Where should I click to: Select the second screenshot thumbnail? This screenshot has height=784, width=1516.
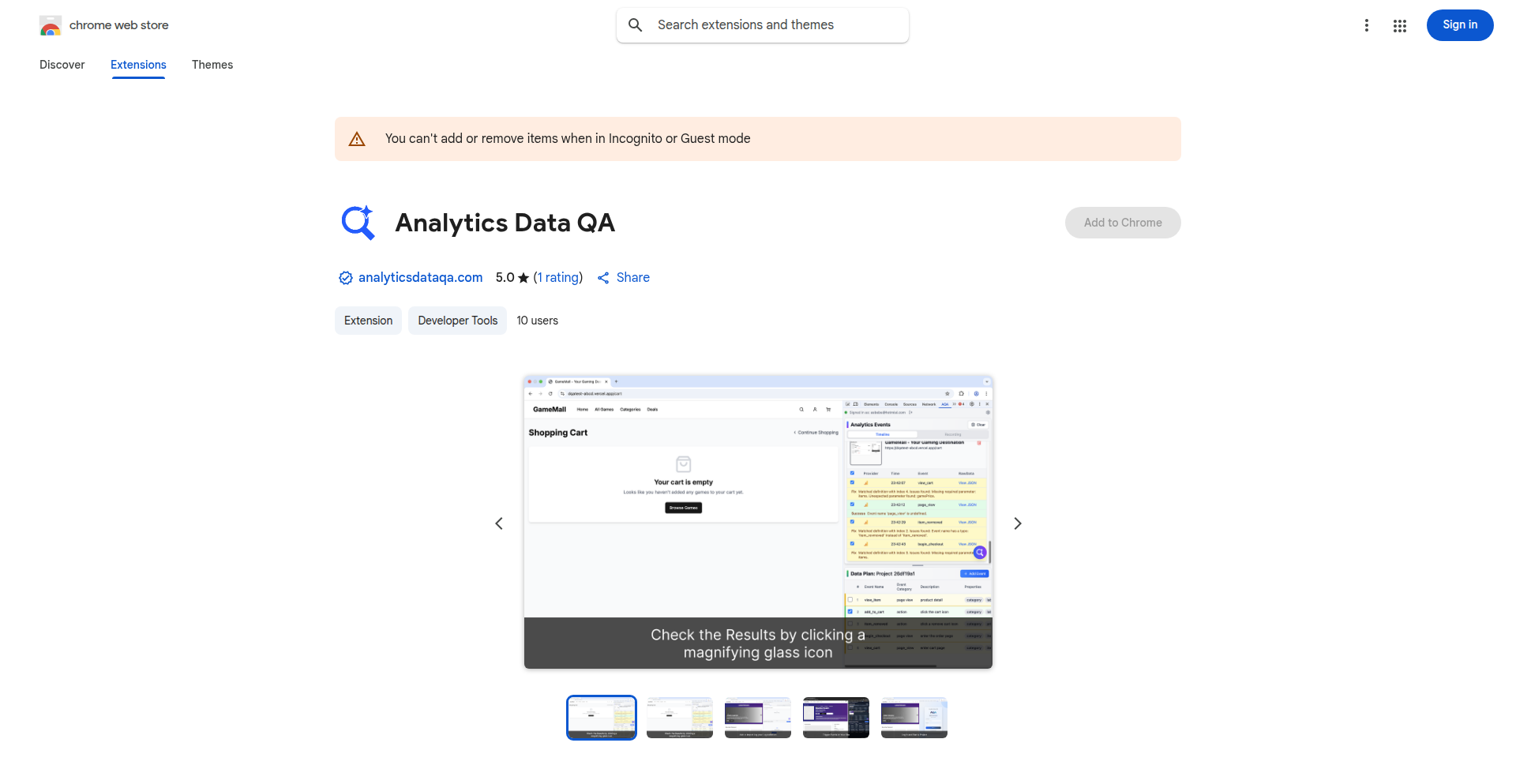(679, 717)
